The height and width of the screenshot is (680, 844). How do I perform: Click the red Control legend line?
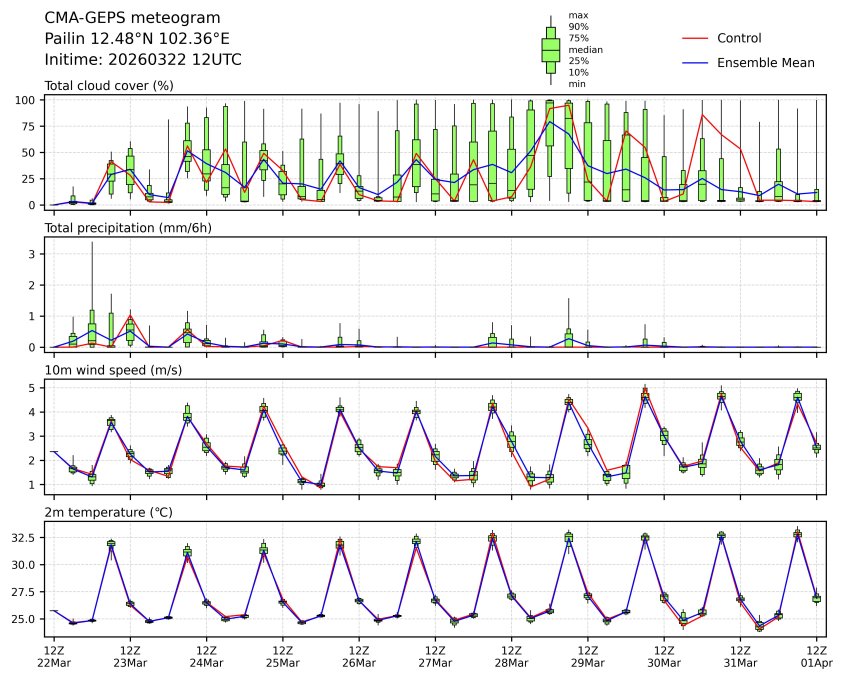695,38
